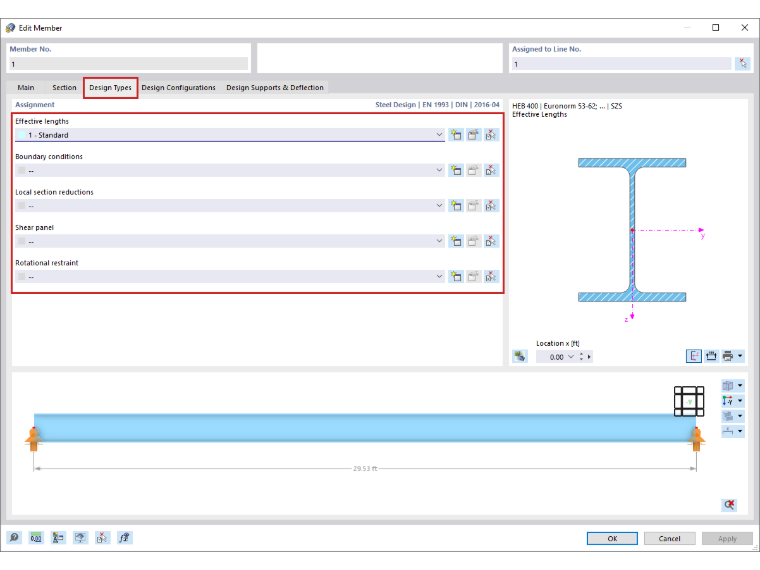Click the fourth bottom toolbar view icon
This screenshot has height=570, width=760.
[x=80, y=538]
